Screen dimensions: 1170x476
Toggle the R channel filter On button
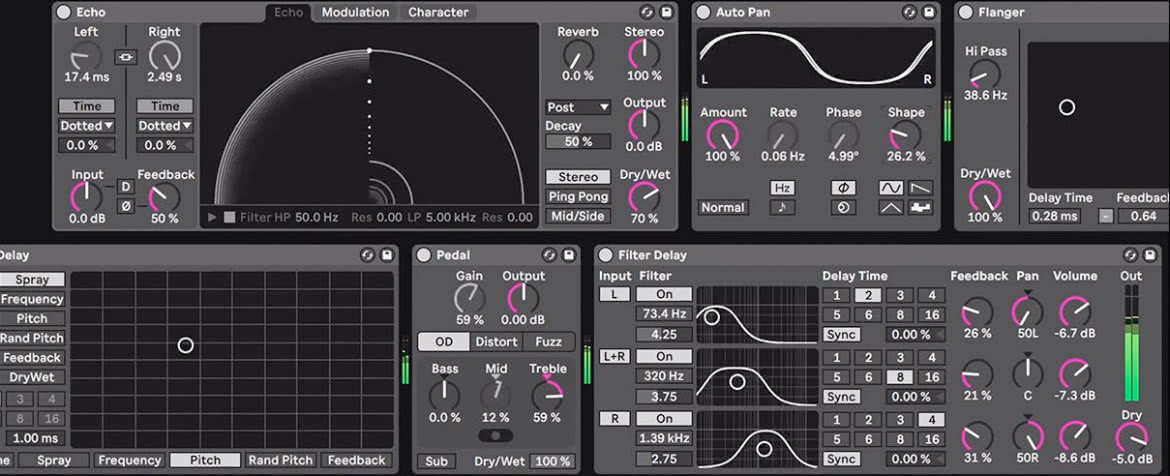[x=664, y=419]
